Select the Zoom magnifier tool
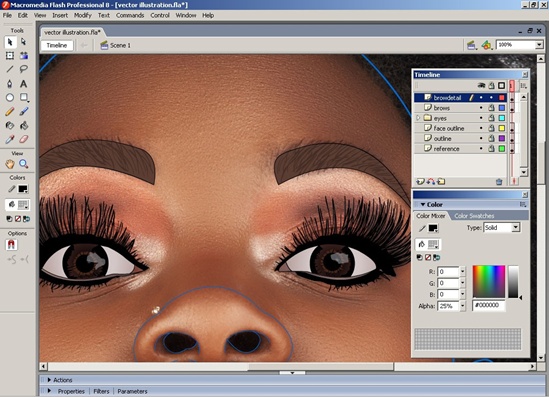 tap(23, 164)
